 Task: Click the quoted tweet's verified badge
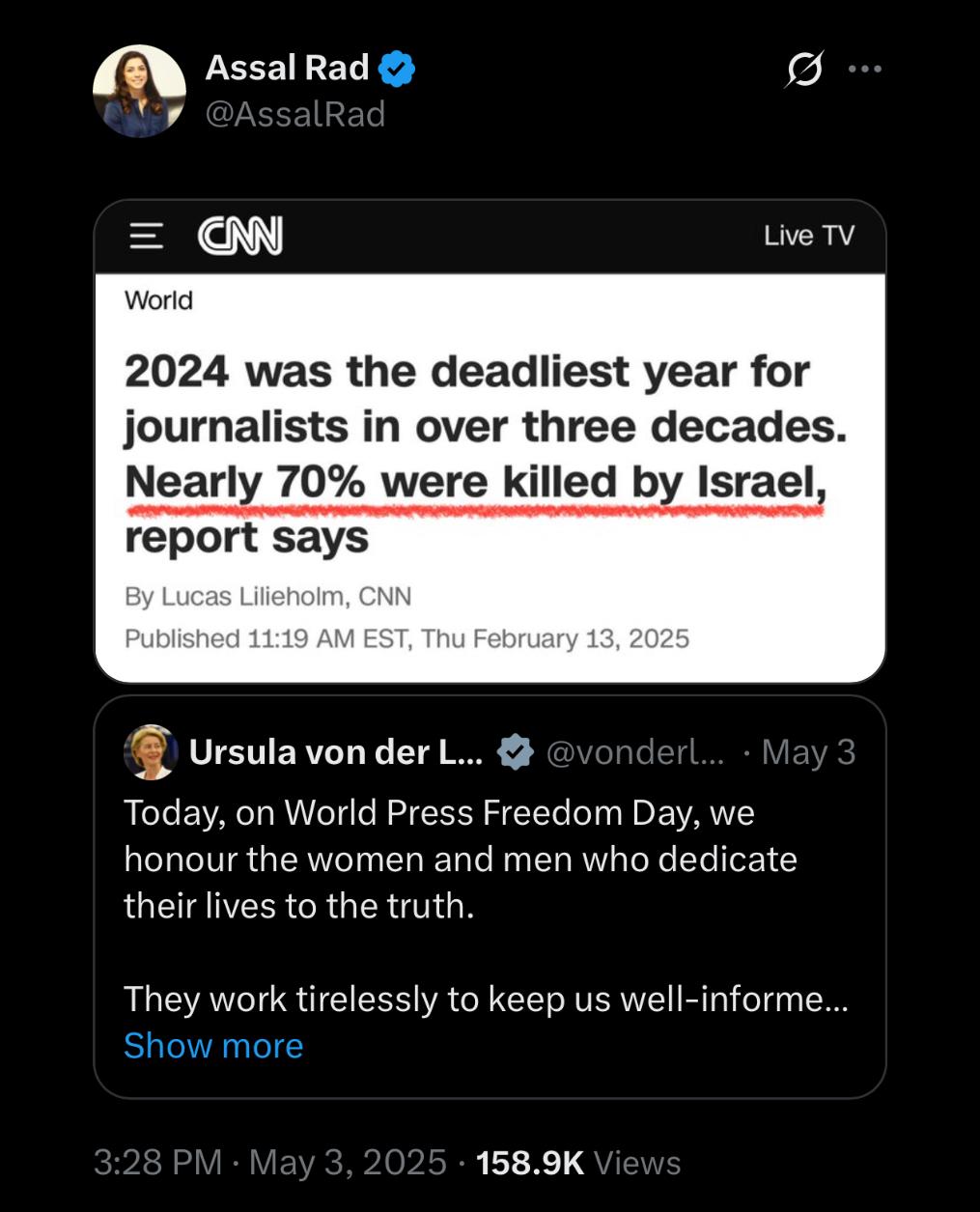515,752
